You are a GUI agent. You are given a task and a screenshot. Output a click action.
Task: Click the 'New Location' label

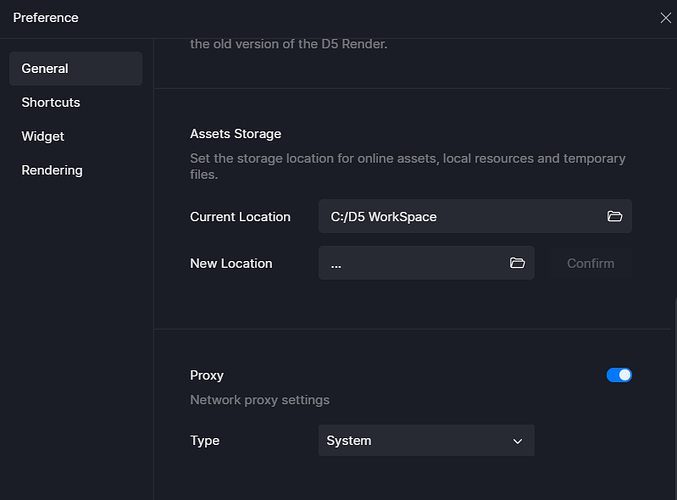click(x=231, y=263)
